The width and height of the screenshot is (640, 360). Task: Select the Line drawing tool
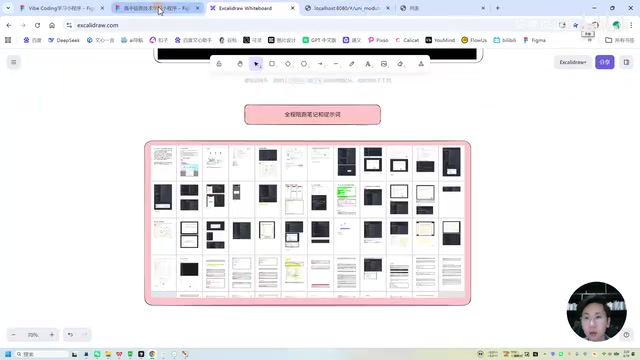coord(336,64)
